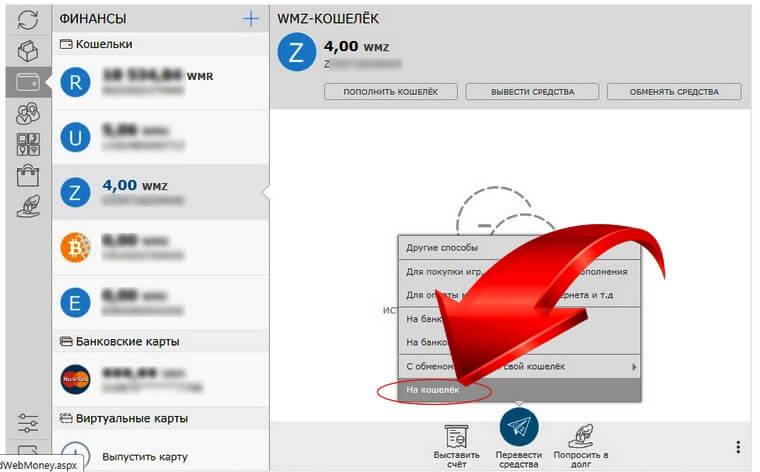Open the contacts people icon in sidebar
This screenshot has height=472, width=760.
tap(28, 113)
